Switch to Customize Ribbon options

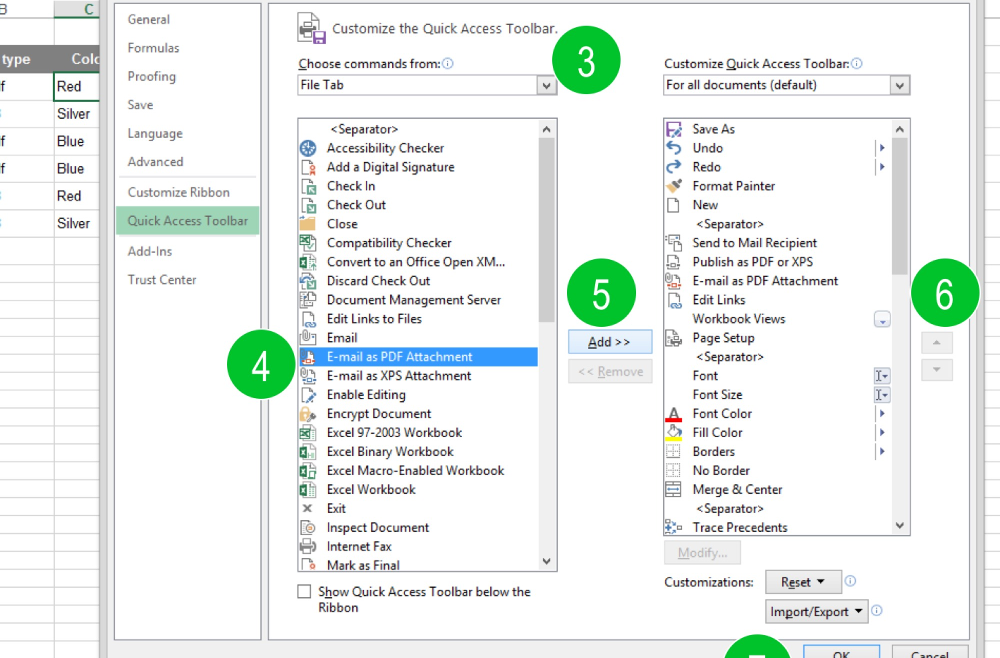point(179,193)
